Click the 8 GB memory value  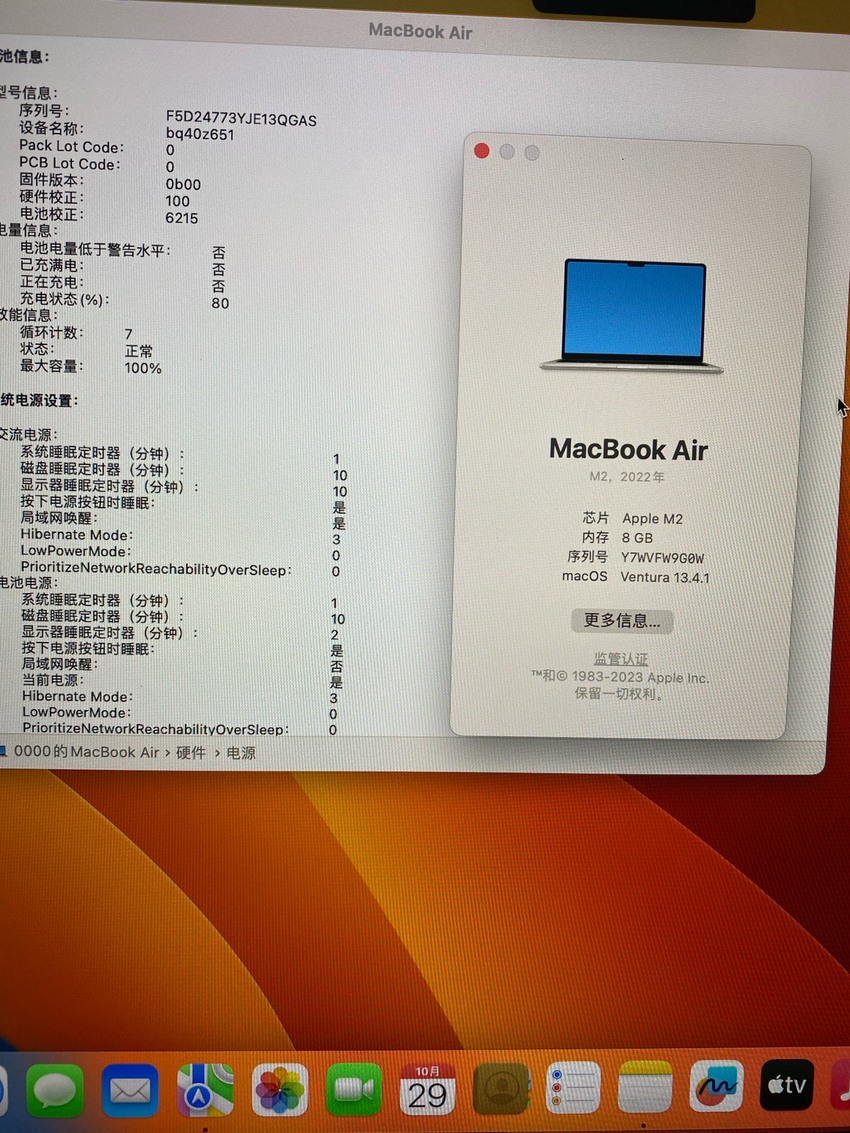tap(637, 538)
